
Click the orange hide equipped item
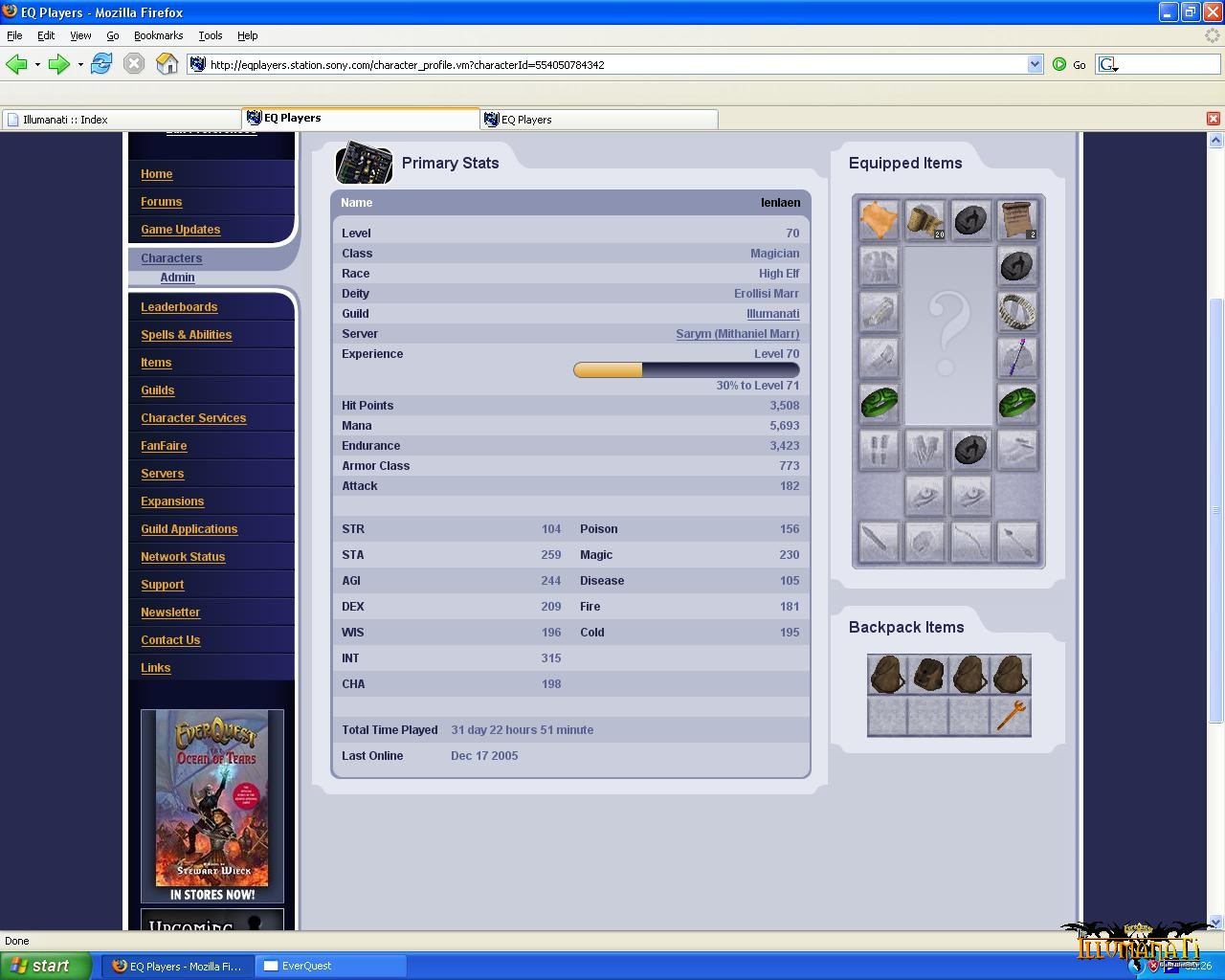click(x=879, y=219)
